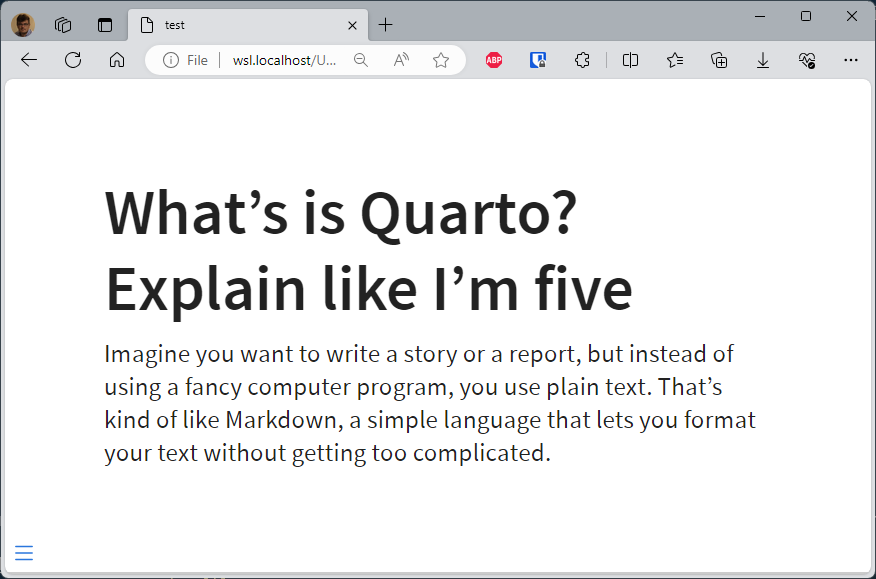Show the Downloads panel

(763, 60)
